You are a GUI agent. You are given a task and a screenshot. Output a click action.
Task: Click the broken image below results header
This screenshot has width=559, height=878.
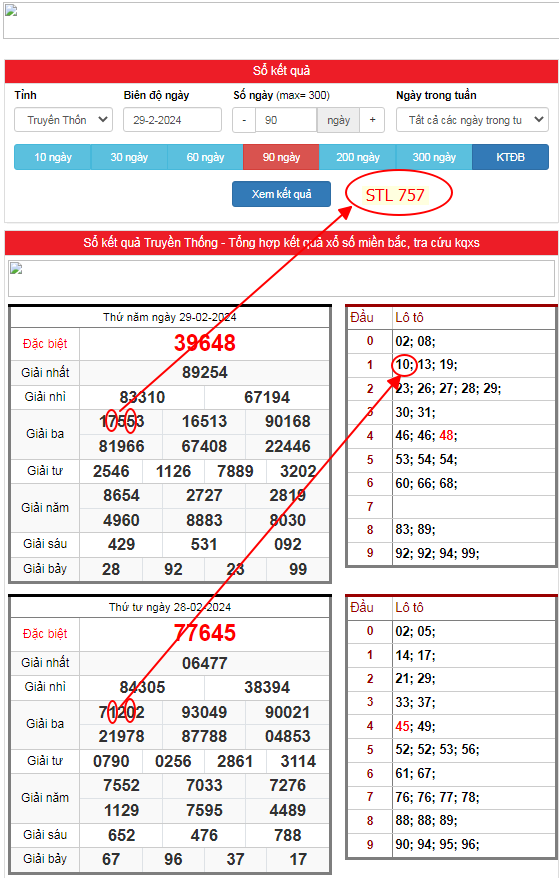coord(281,278)
